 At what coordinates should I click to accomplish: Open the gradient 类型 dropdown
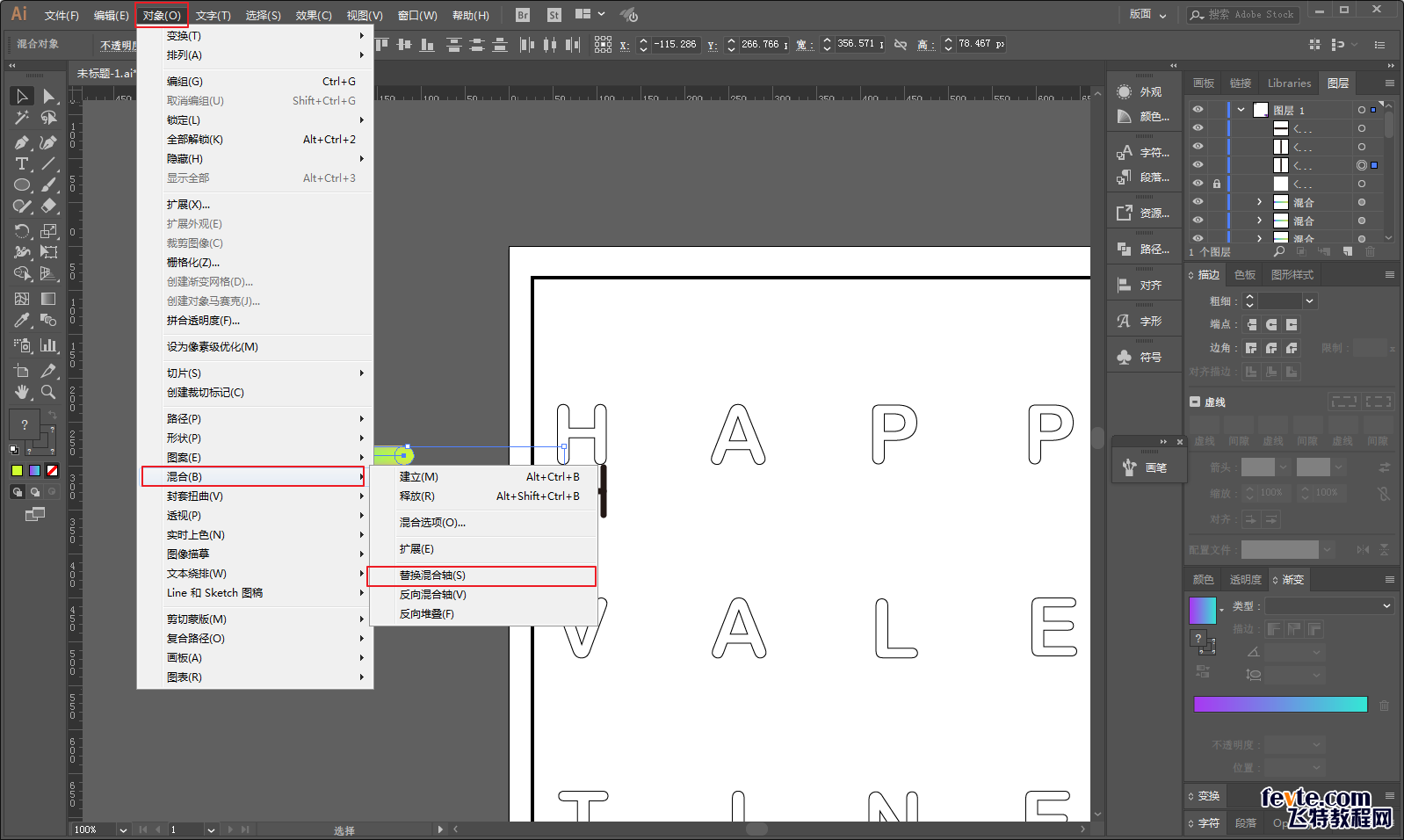click(x=1329, y=605)
